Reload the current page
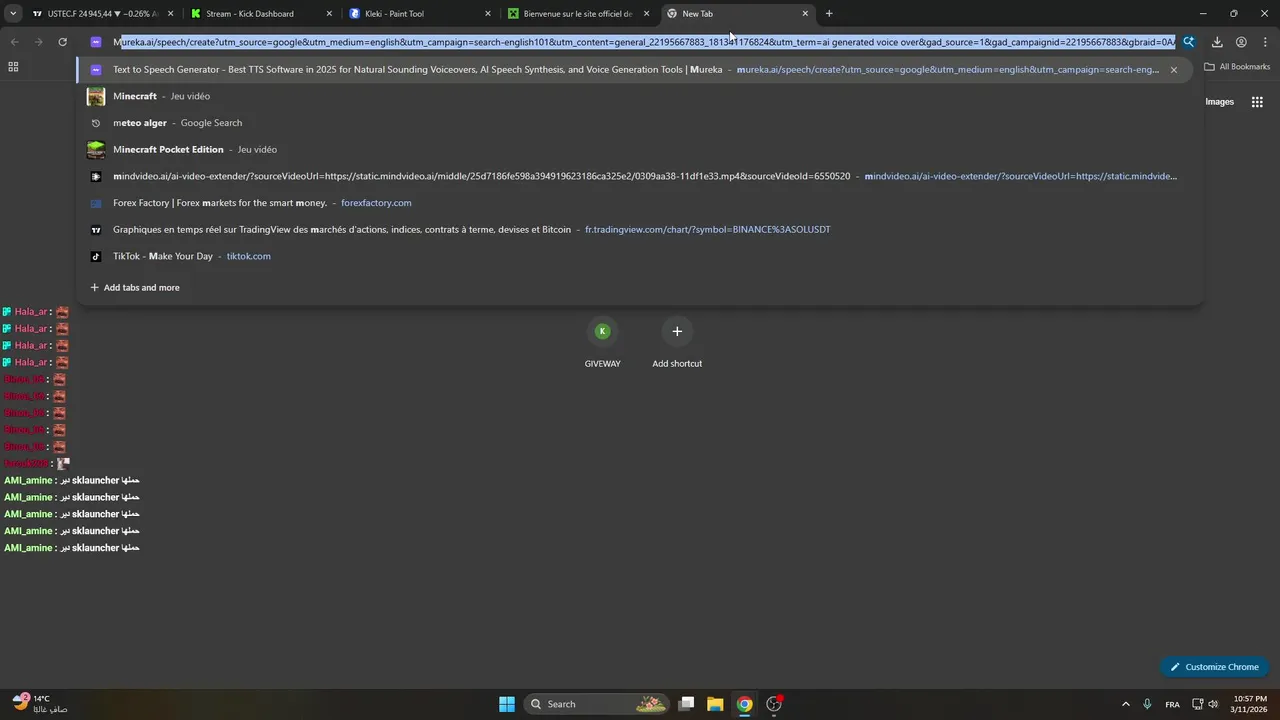The image size is (1280, 720). click(x=62, y=42)
